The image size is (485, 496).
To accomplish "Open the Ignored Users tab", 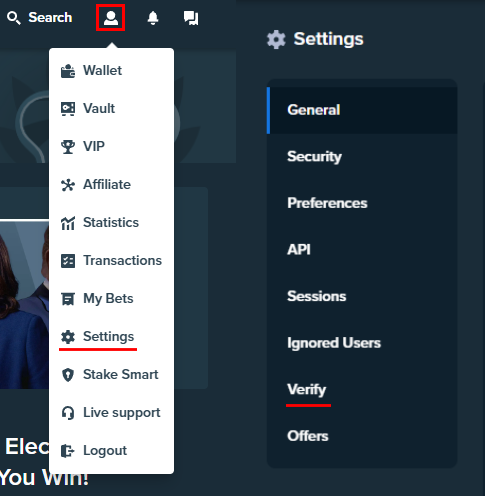I will [362, 343].
